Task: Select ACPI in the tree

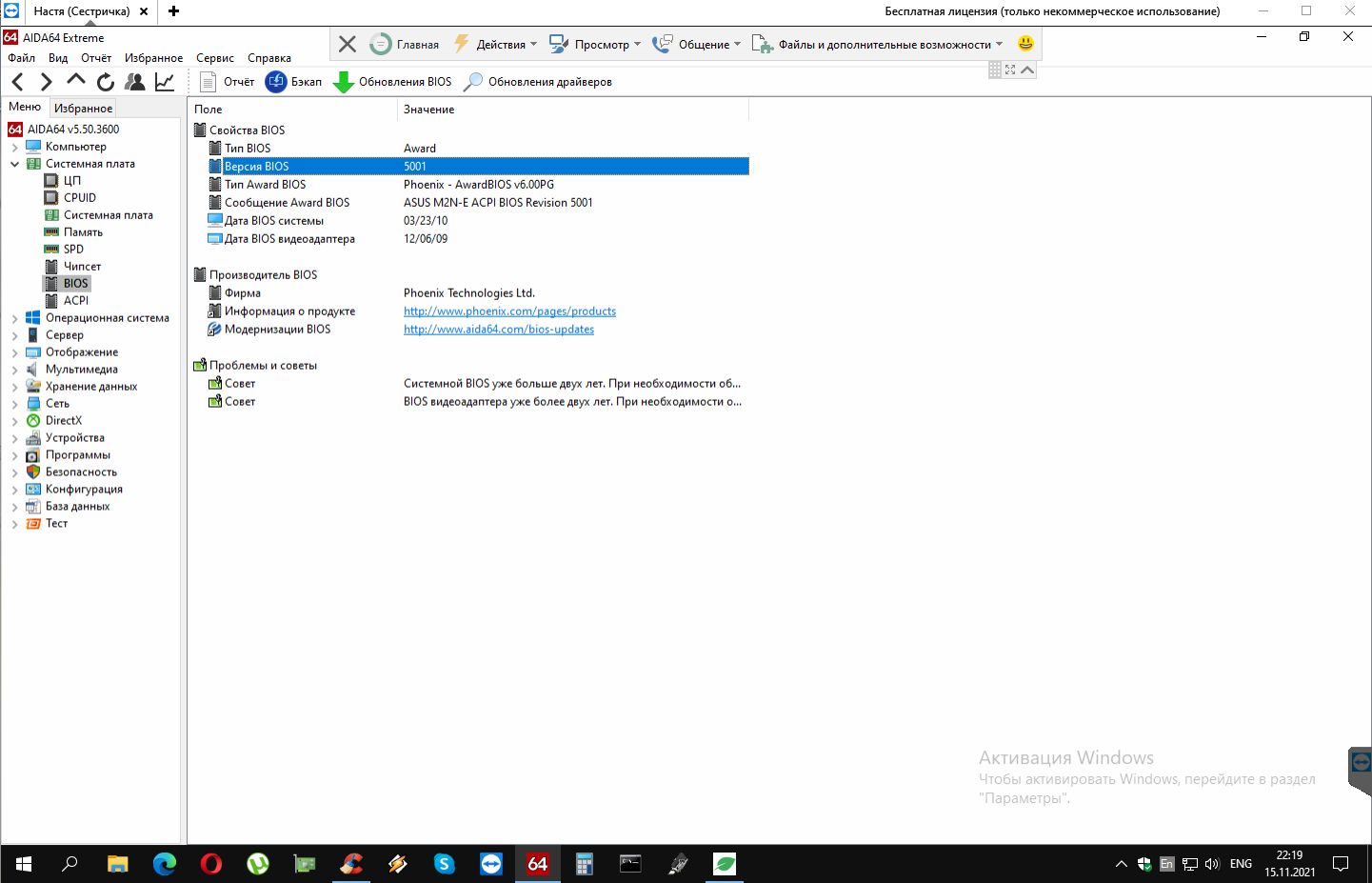Action: (x=76, y=301)
